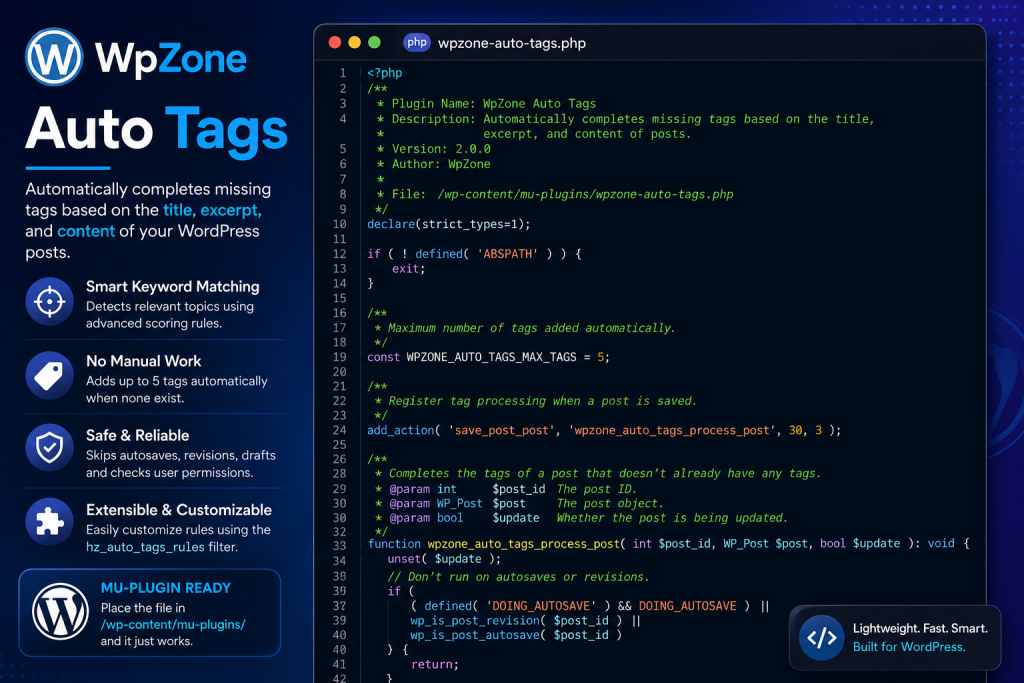Select the wpzone-auto-tags.php file tab
Image resolution: width=1024 pixels, height=683 pixels.
point(511,43)
